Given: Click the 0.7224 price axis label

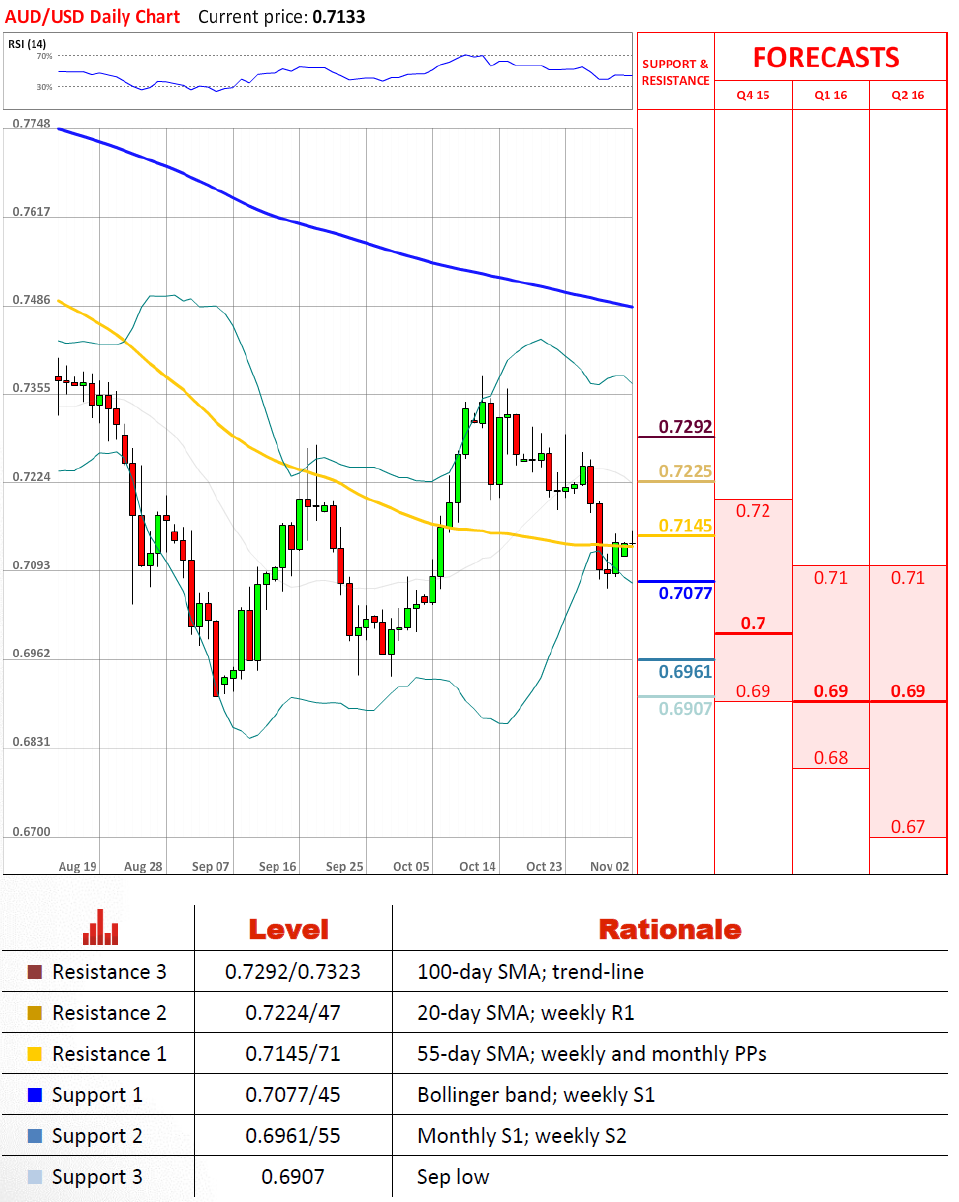Looking at the screenshot, I should (31, 476).
